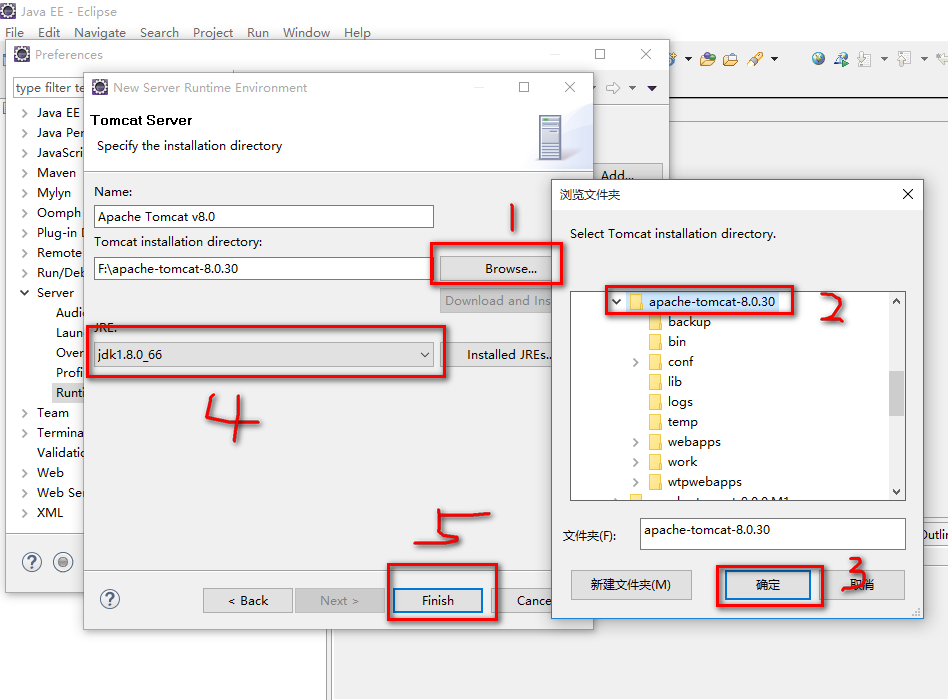Open the Search menu
The width and height of the screenshot is (948, 700).
tap(159, 33)
